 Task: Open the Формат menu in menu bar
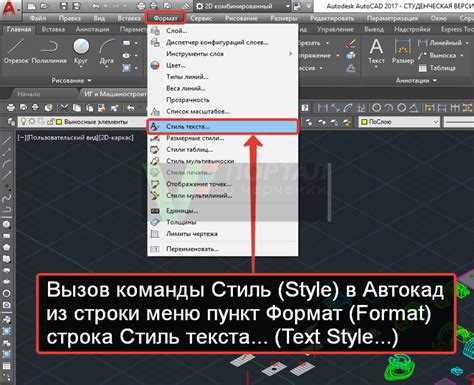165,18
